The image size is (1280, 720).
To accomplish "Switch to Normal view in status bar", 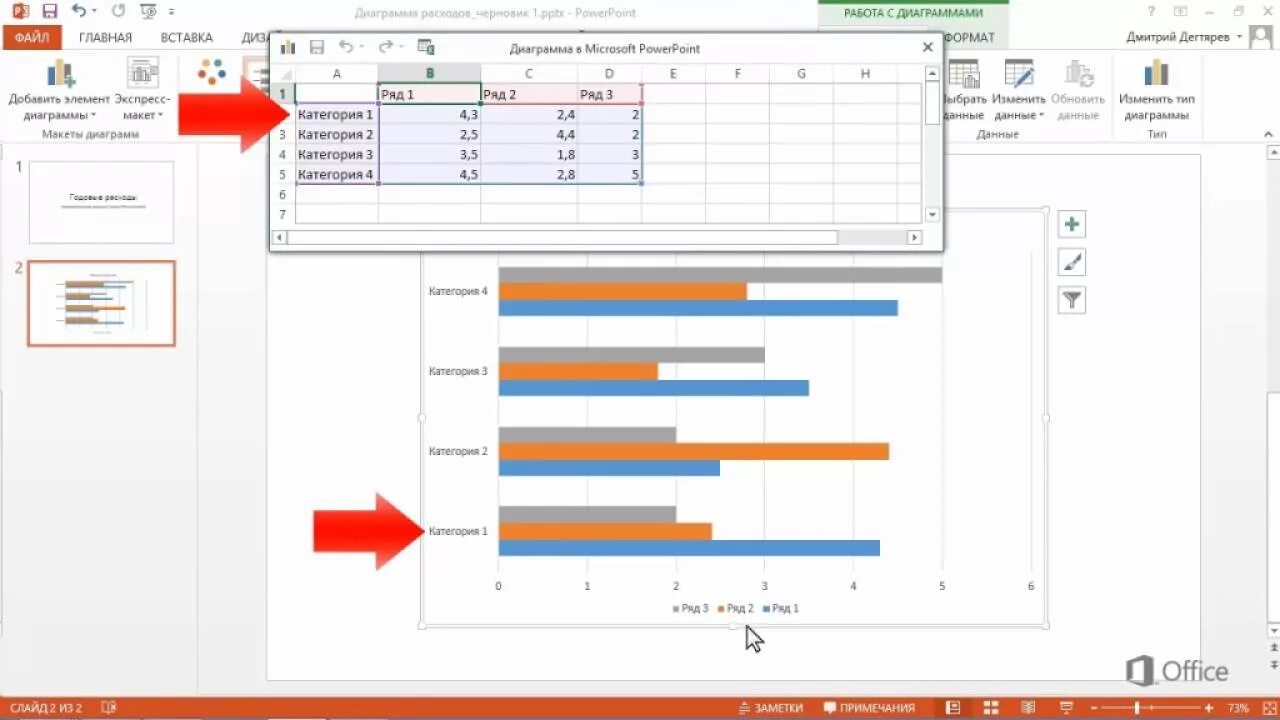I will coord(953,708).
